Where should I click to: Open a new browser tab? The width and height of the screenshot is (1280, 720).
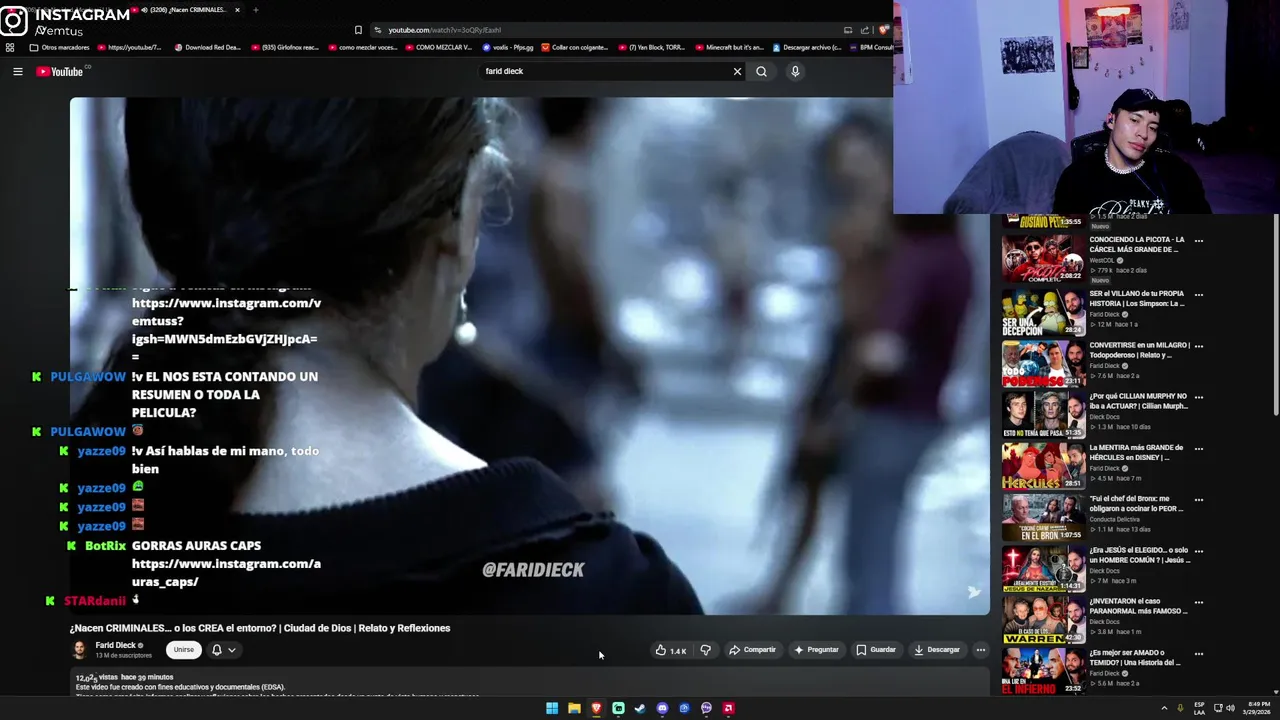[255, 10]
